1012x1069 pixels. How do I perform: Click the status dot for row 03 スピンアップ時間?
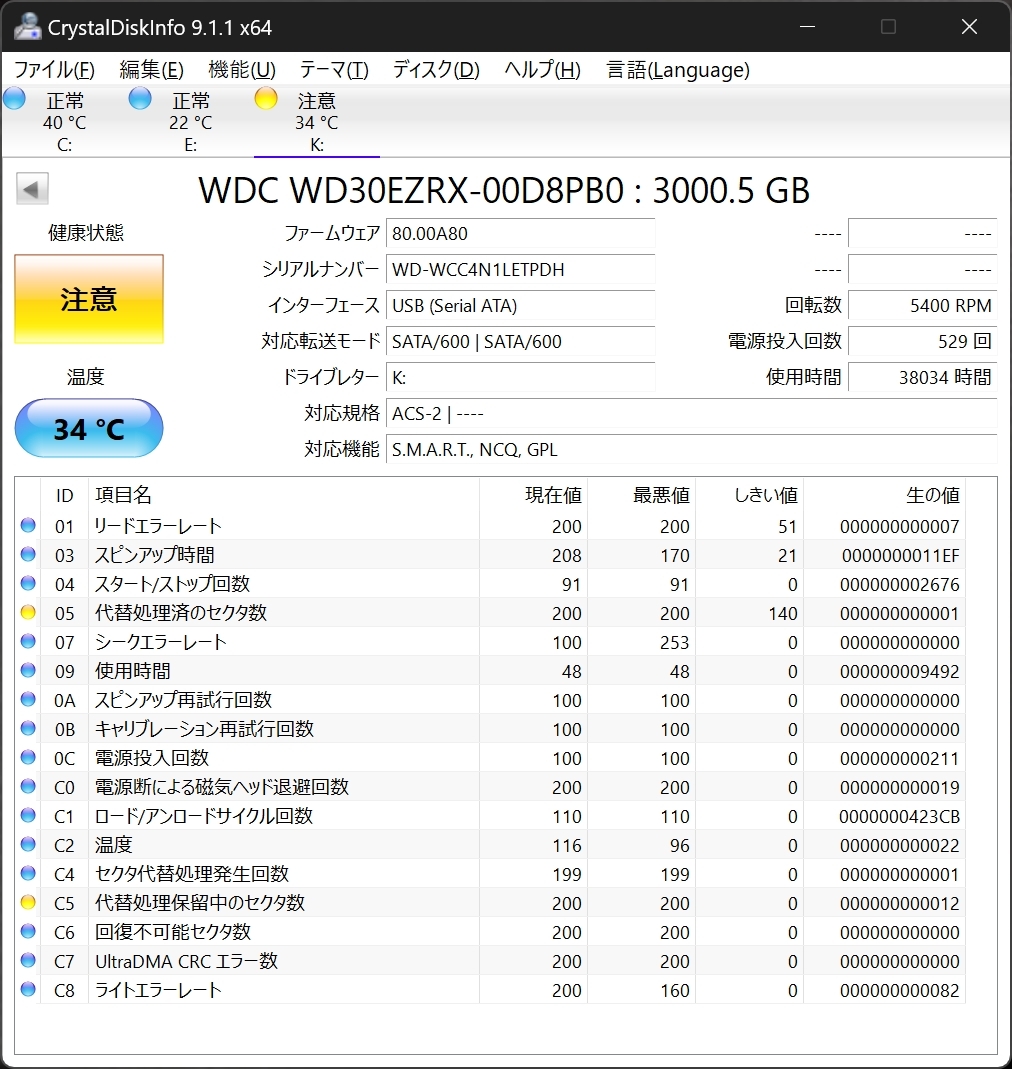click(x=28, y=554)
